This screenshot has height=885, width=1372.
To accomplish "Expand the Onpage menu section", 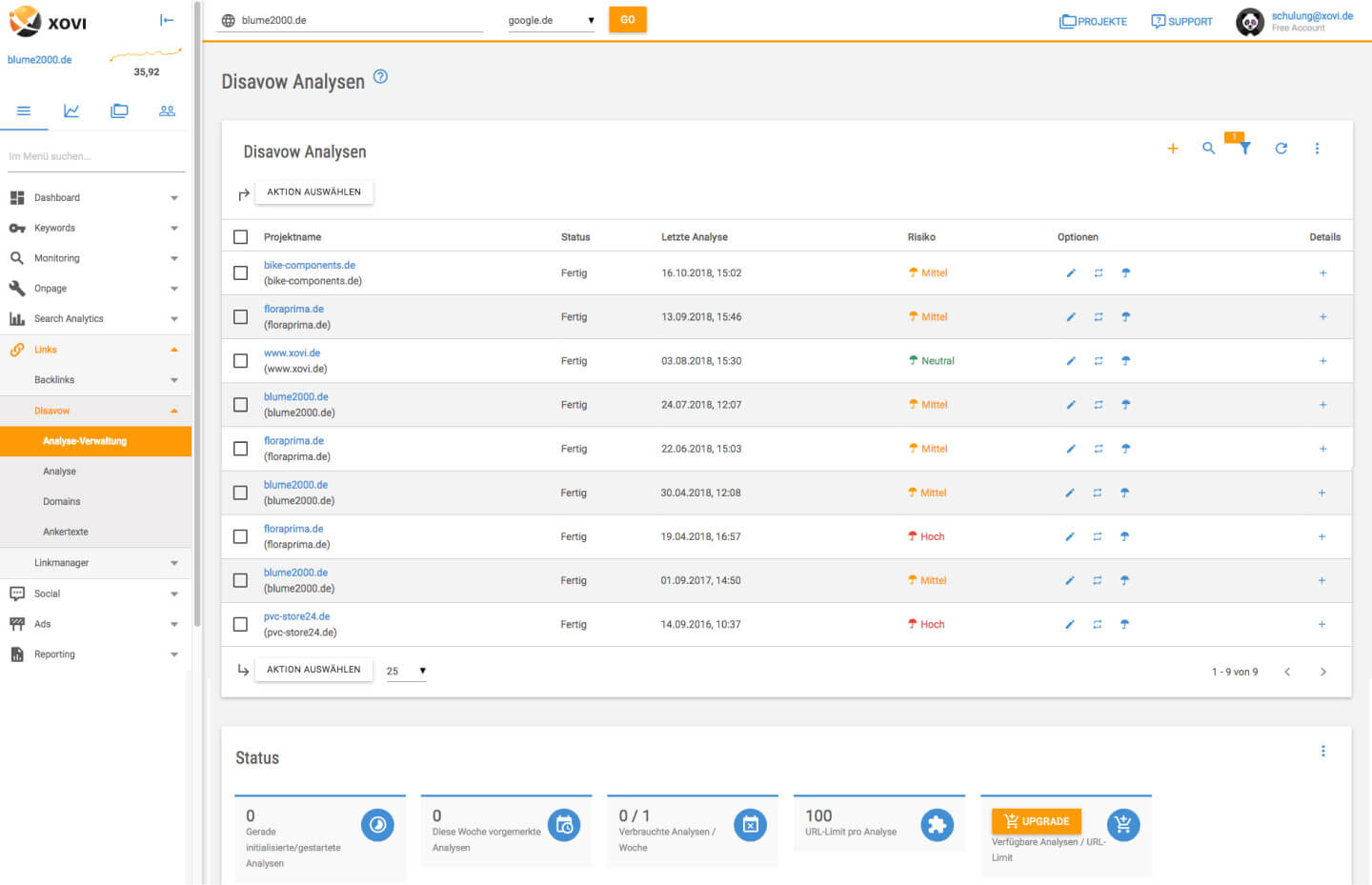I will pyautogui.click(x=95, y=289).
